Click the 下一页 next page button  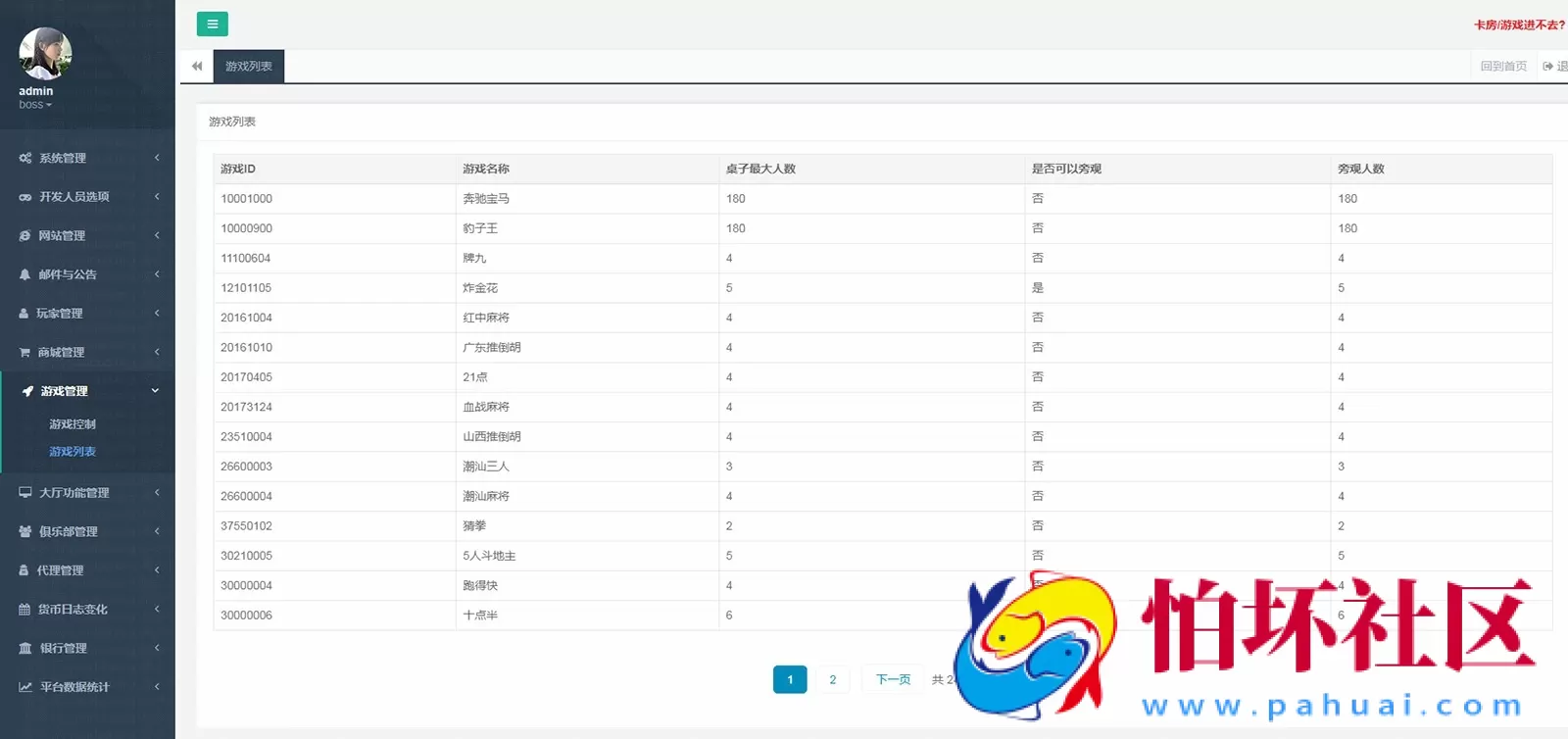893,679
